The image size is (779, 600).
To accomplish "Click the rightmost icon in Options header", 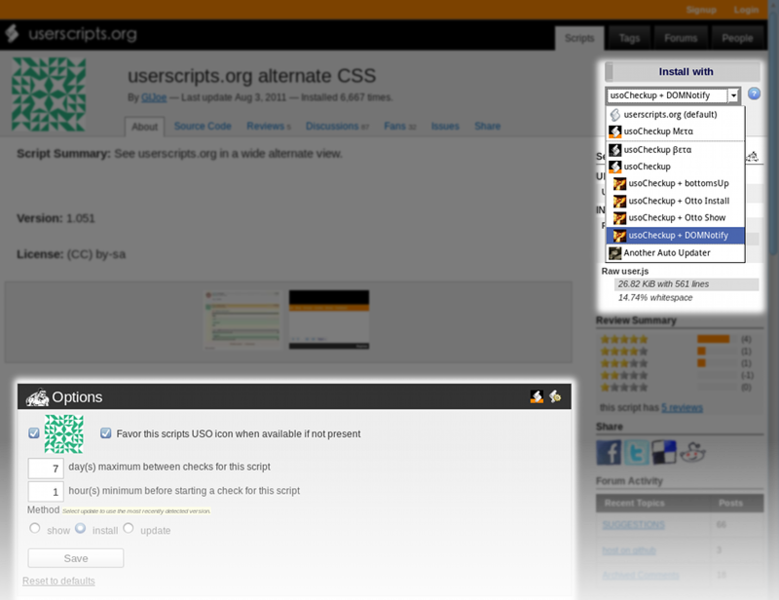I will [555, 396].
